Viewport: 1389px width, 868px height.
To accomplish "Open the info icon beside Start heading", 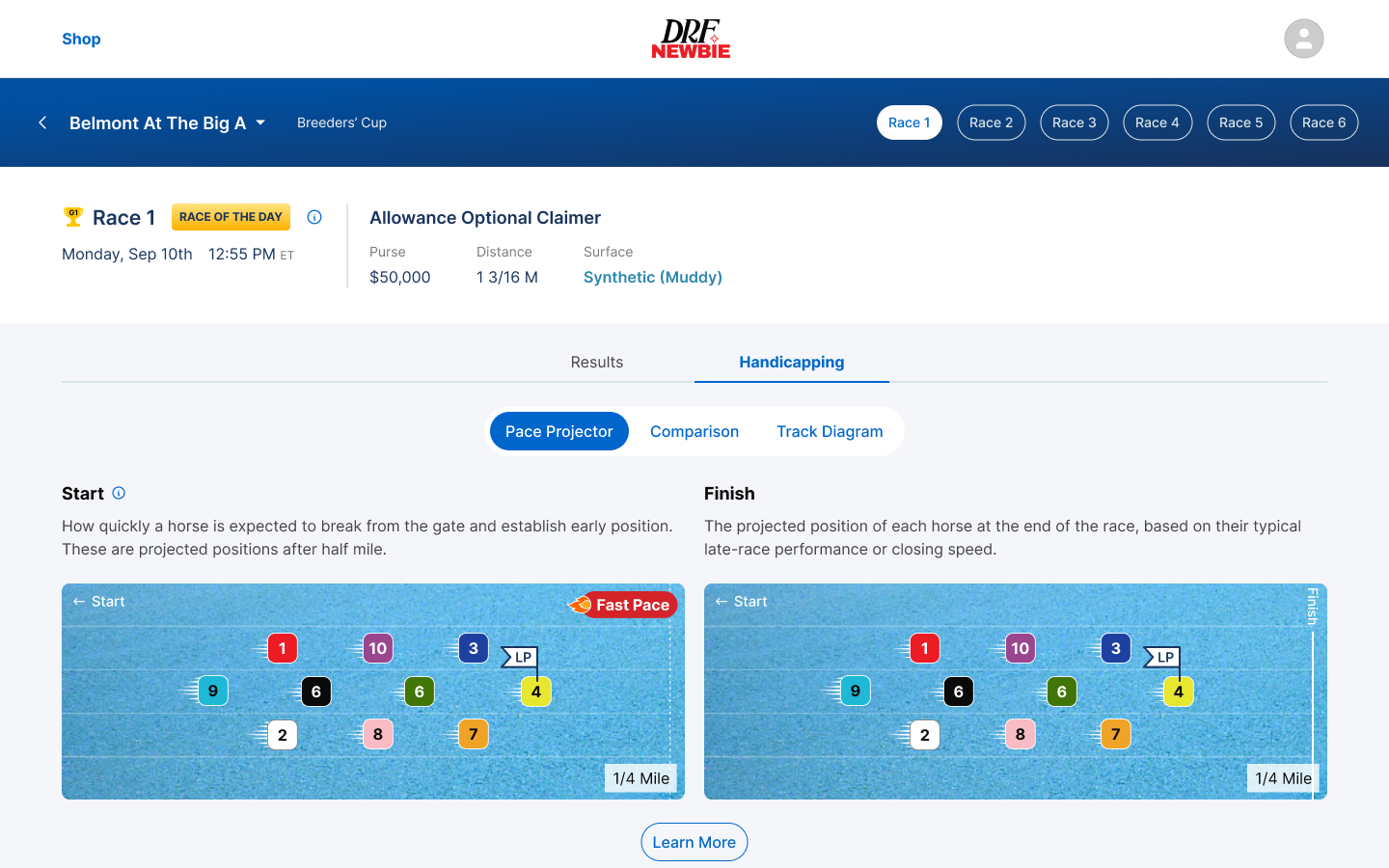I will [119, 493].
